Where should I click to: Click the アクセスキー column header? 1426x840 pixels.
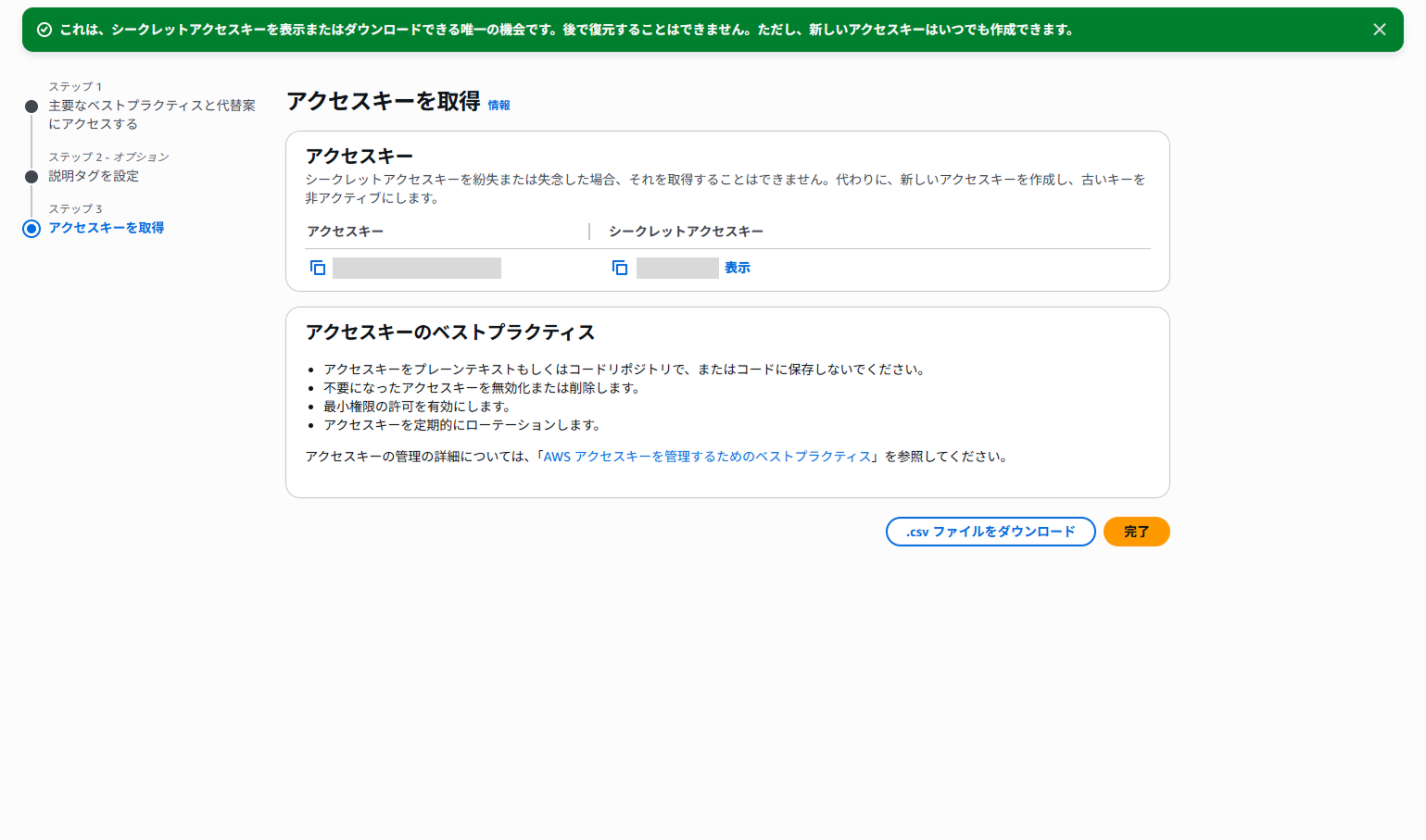point(345,232)
